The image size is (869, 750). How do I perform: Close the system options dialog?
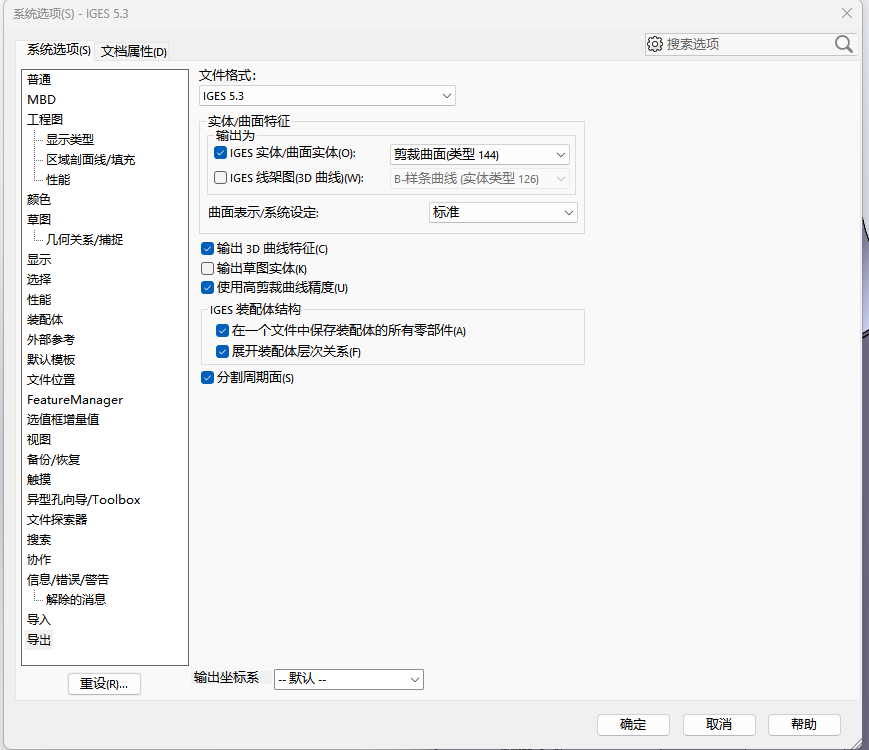pos(847,13)
